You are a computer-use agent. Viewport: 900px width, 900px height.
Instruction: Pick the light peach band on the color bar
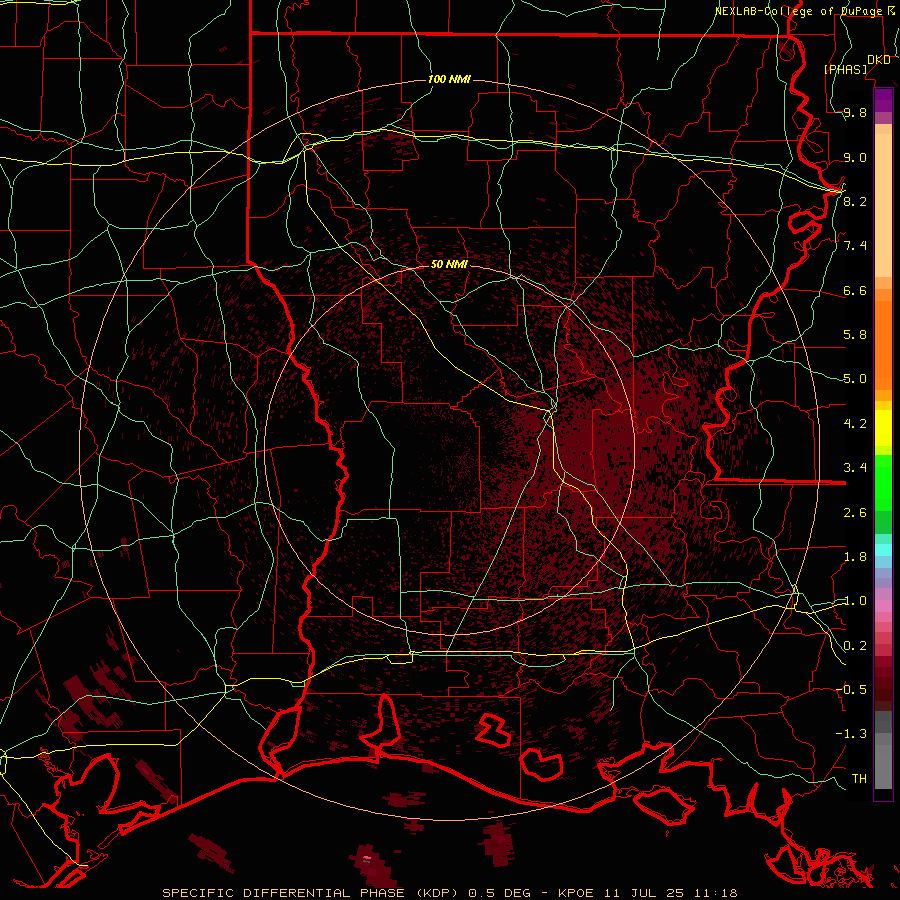[883, 205]
